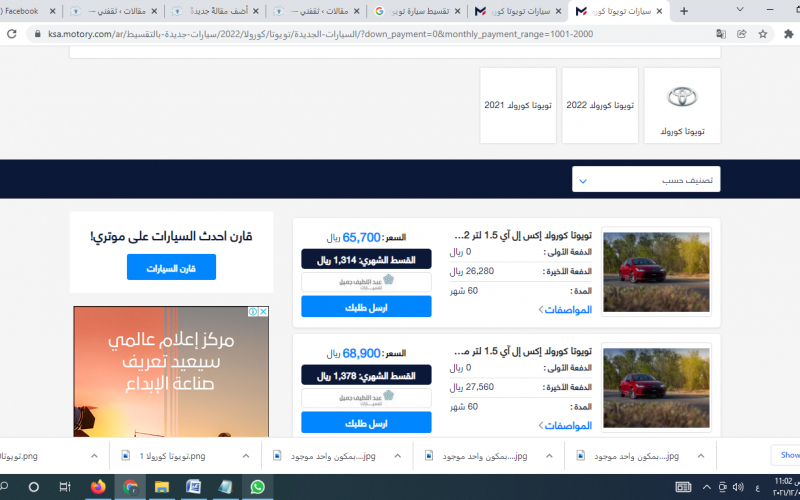Open the tab search chevron in title bar
The height and width of the screenshot is (500, 800).
pos(740,9)
